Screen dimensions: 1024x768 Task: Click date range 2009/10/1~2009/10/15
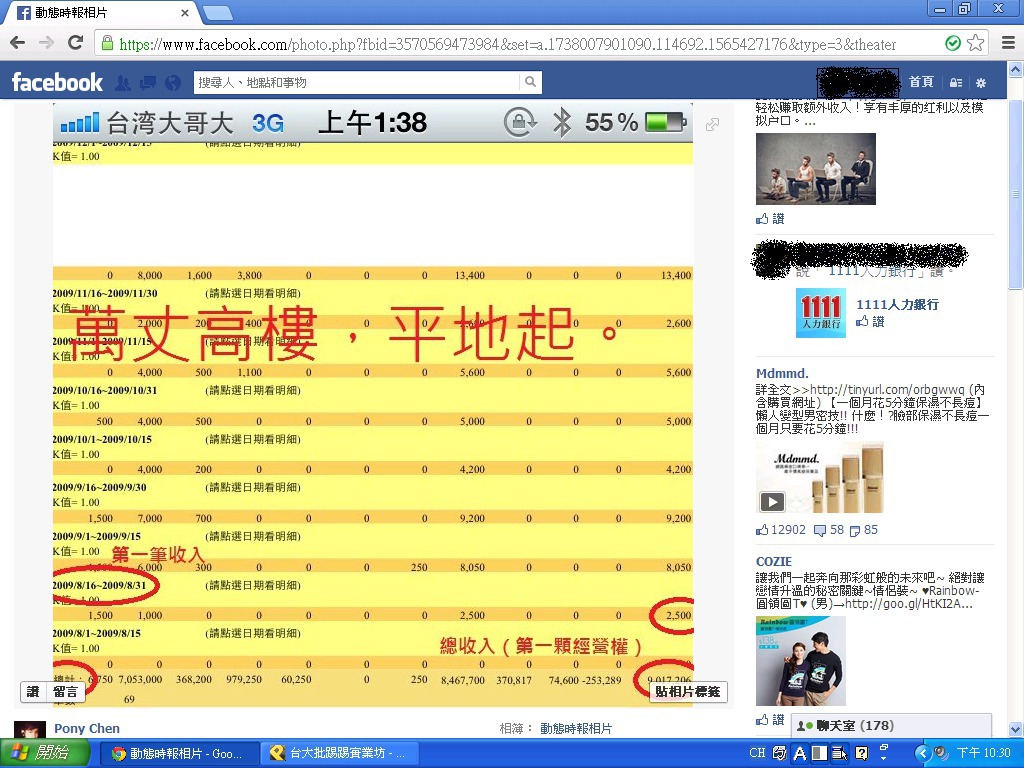coord(102,440)
